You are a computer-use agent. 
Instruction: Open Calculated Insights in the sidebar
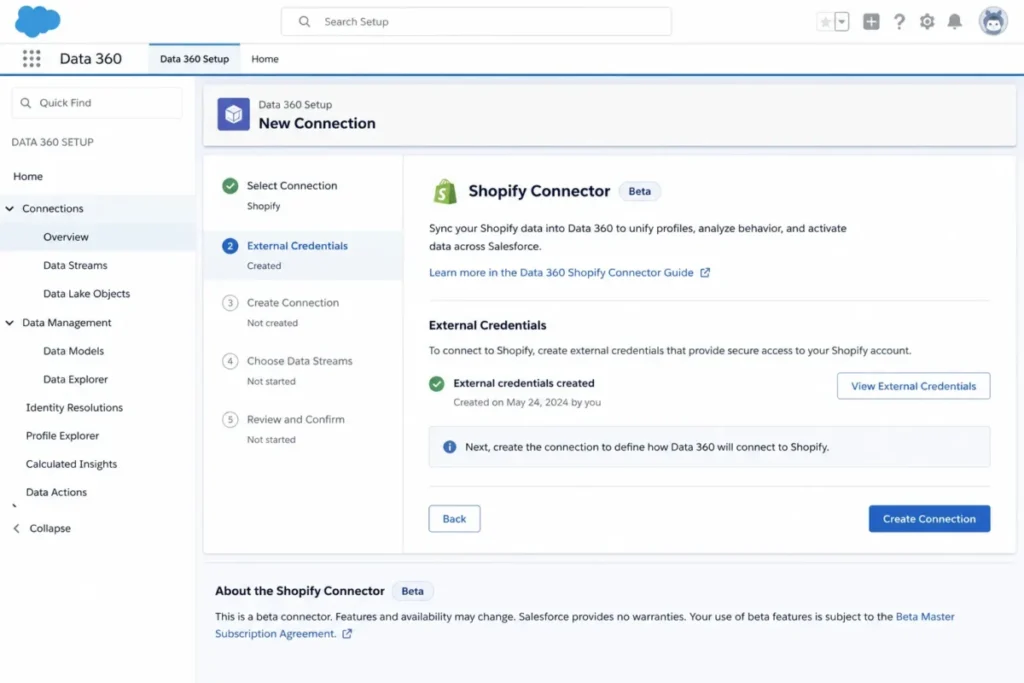(71, 464)
